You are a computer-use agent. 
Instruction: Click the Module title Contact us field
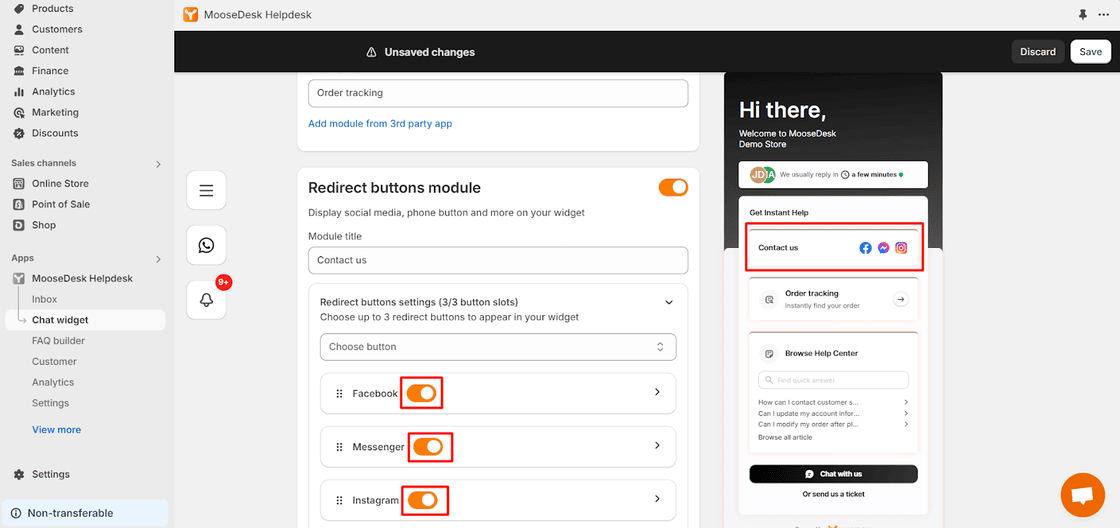point(498,260)
